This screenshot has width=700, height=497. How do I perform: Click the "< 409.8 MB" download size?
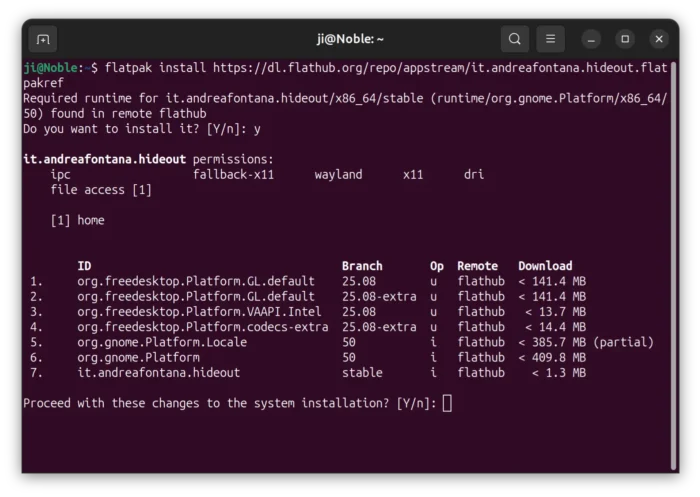coord(552,357)
